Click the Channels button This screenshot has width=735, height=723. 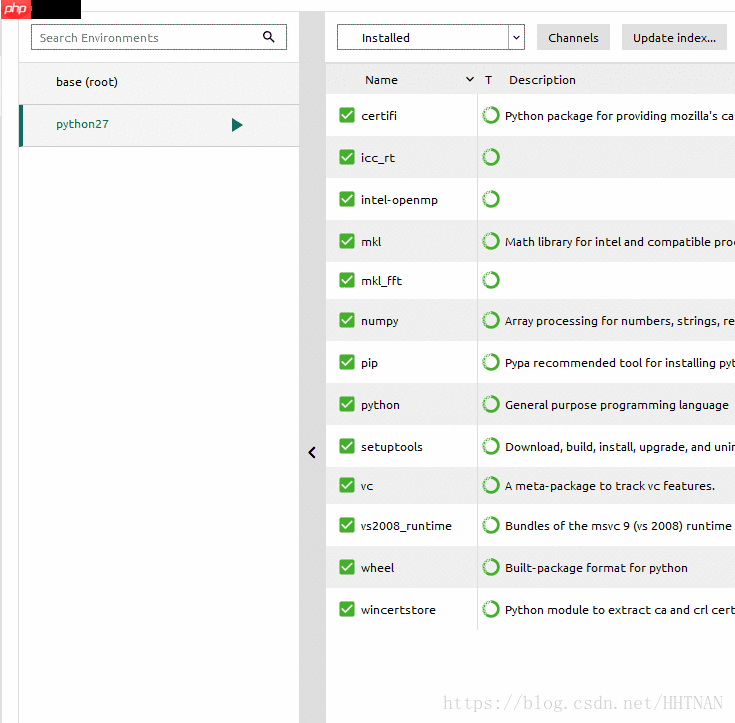point(573,38)
